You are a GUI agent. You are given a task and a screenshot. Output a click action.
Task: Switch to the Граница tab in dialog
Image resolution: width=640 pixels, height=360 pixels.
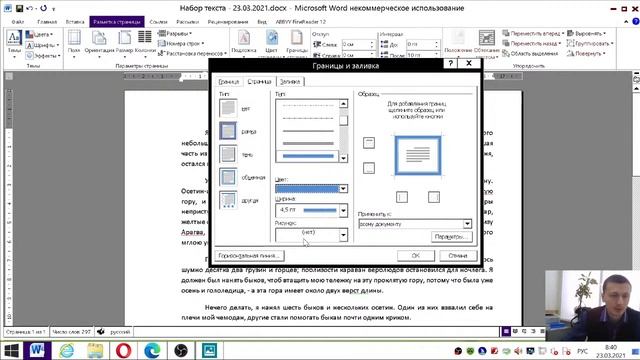(229, 82)
